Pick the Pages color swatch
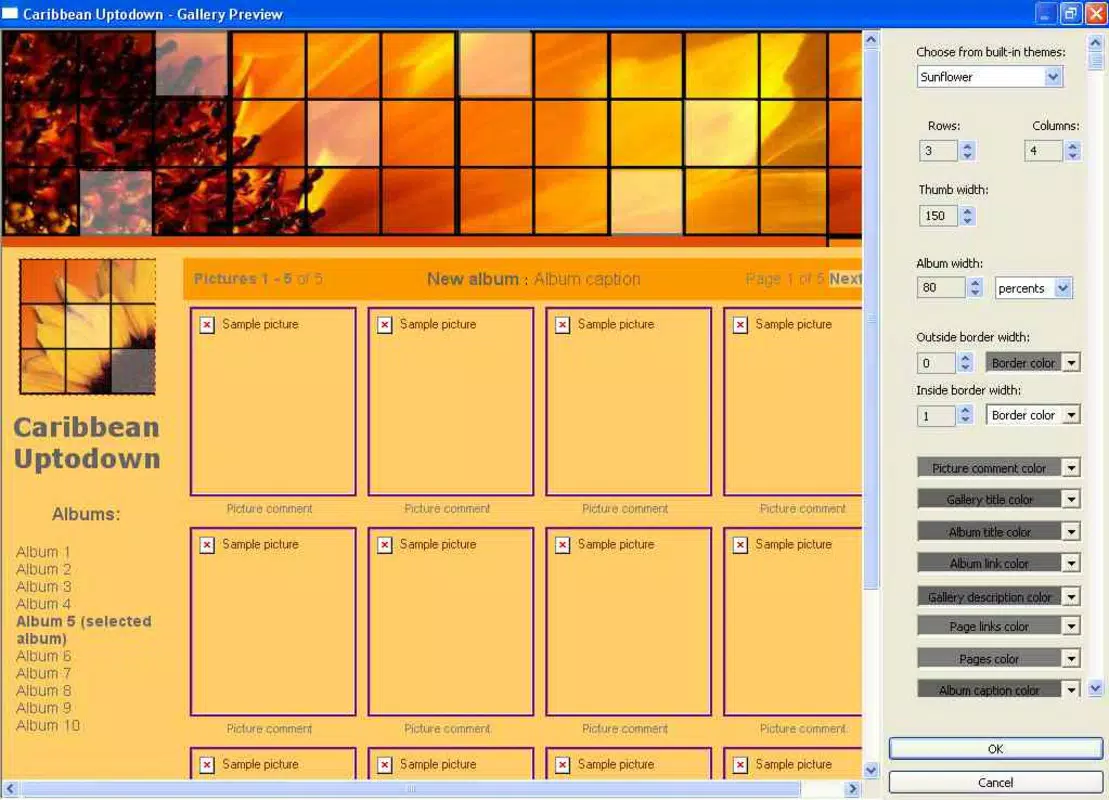 989,659
